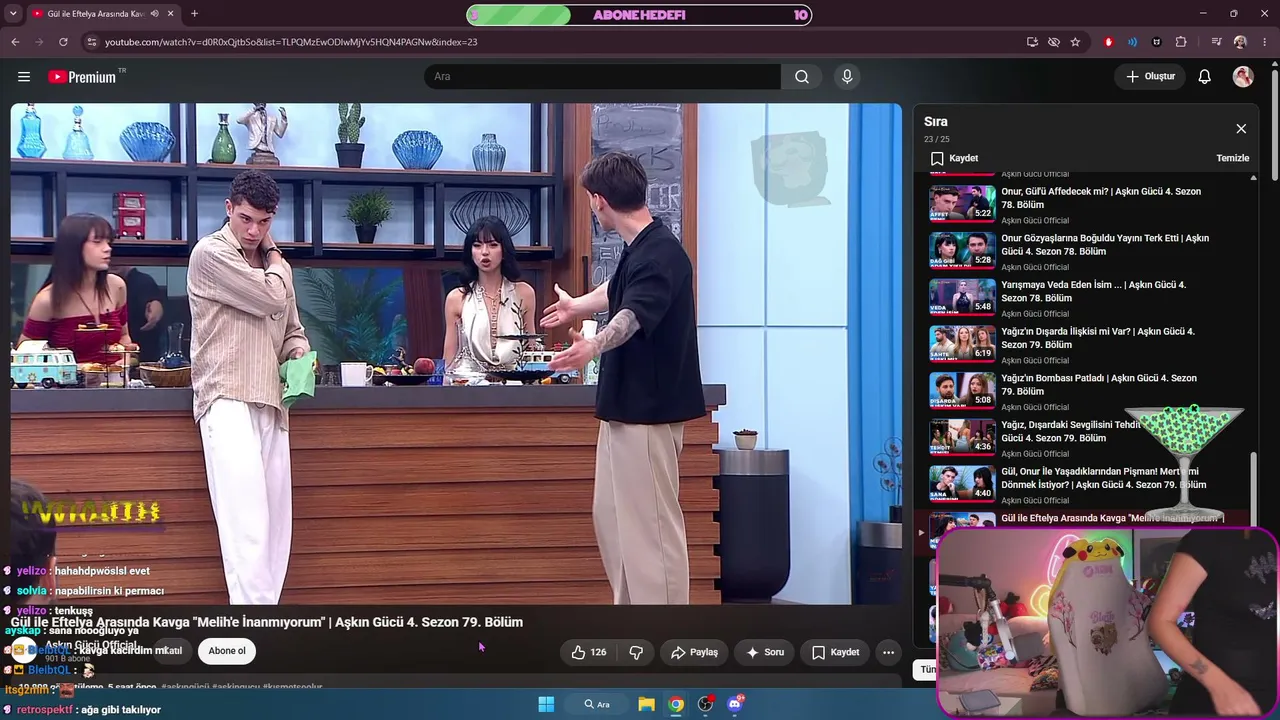Viewport: 1280px width, 720px height.
Task: Start voice search with the microphone
Action: click(847, 77)
